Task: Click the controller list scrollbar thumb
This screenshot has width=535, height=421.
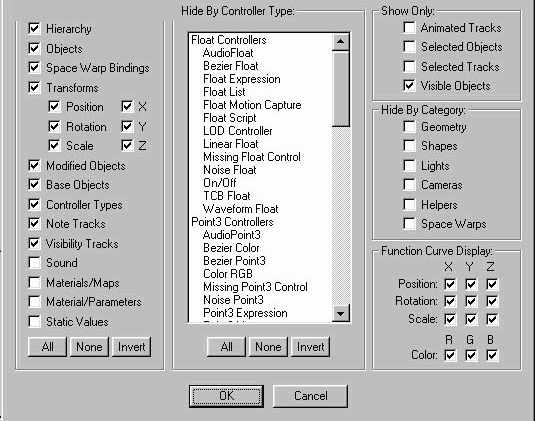Action: click(x=341, y=89)
